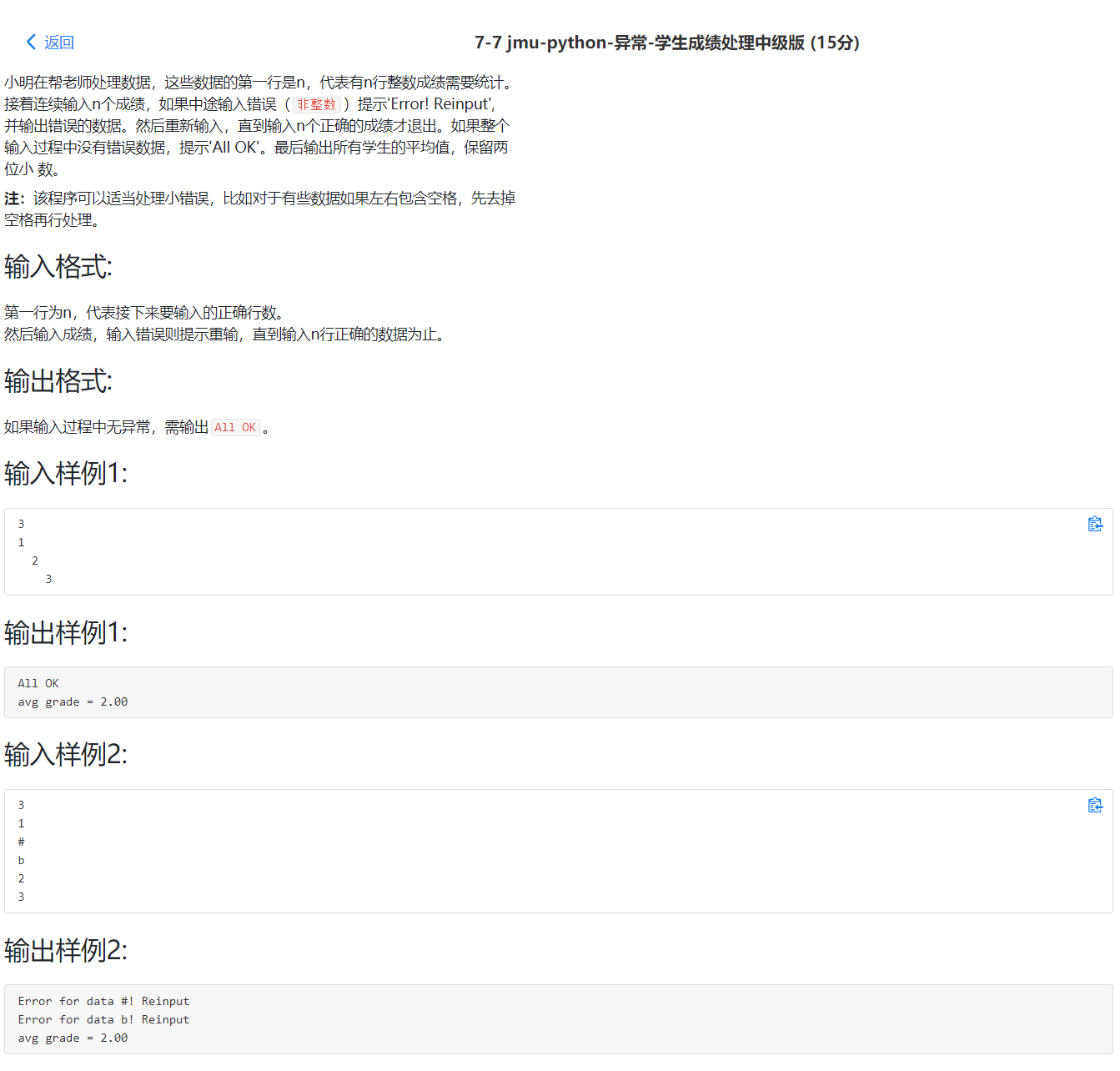Select the red 非整数 highlighted text
The height and width of the screenshot is (1071, 1120).
point(316,104)
